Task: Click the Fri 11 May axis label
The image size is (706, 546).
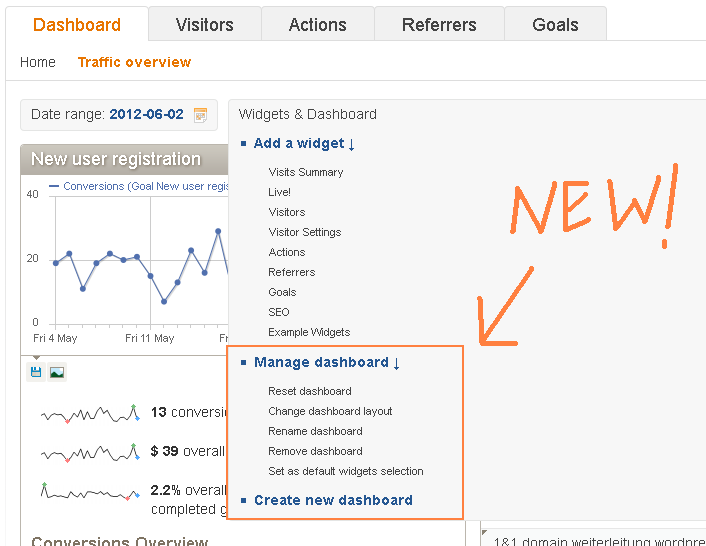Action: click(149, 338)
